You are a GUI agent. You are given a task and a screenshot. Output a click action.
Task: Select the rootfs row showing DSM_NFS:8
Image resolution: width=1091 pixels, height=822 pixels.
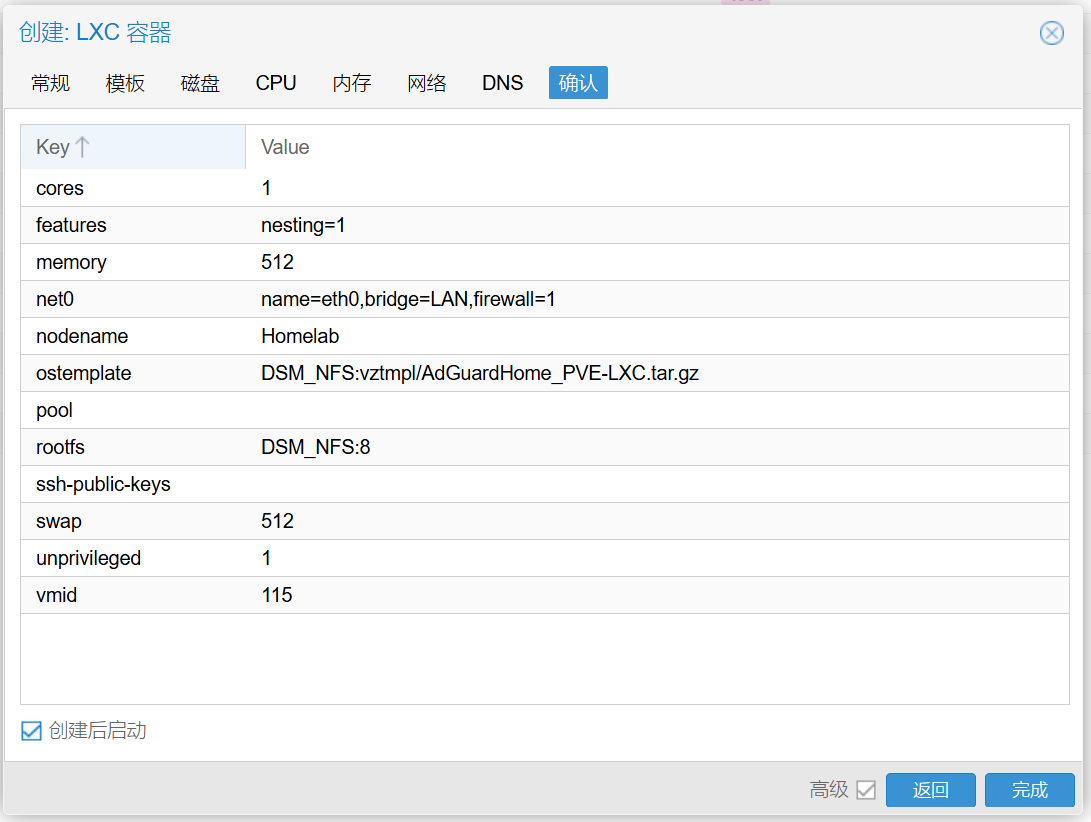pyautogui.click(x=300, y=447)
